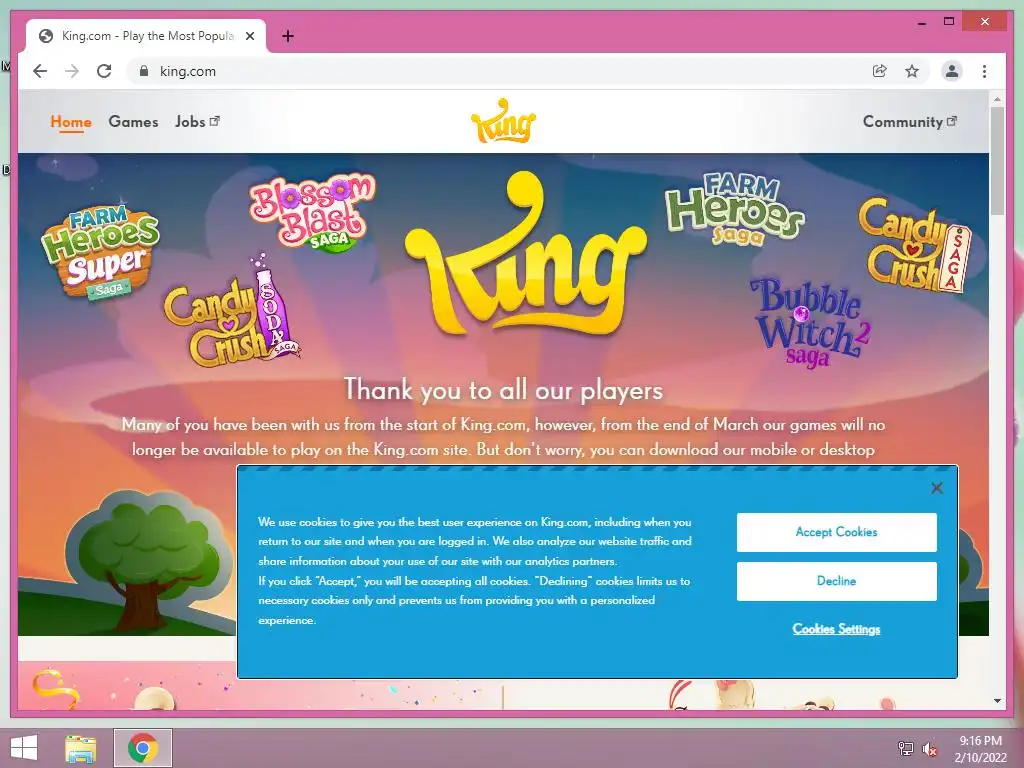
Task: Click the Chrome icon in the taskbar
Action: click(143, 748)
